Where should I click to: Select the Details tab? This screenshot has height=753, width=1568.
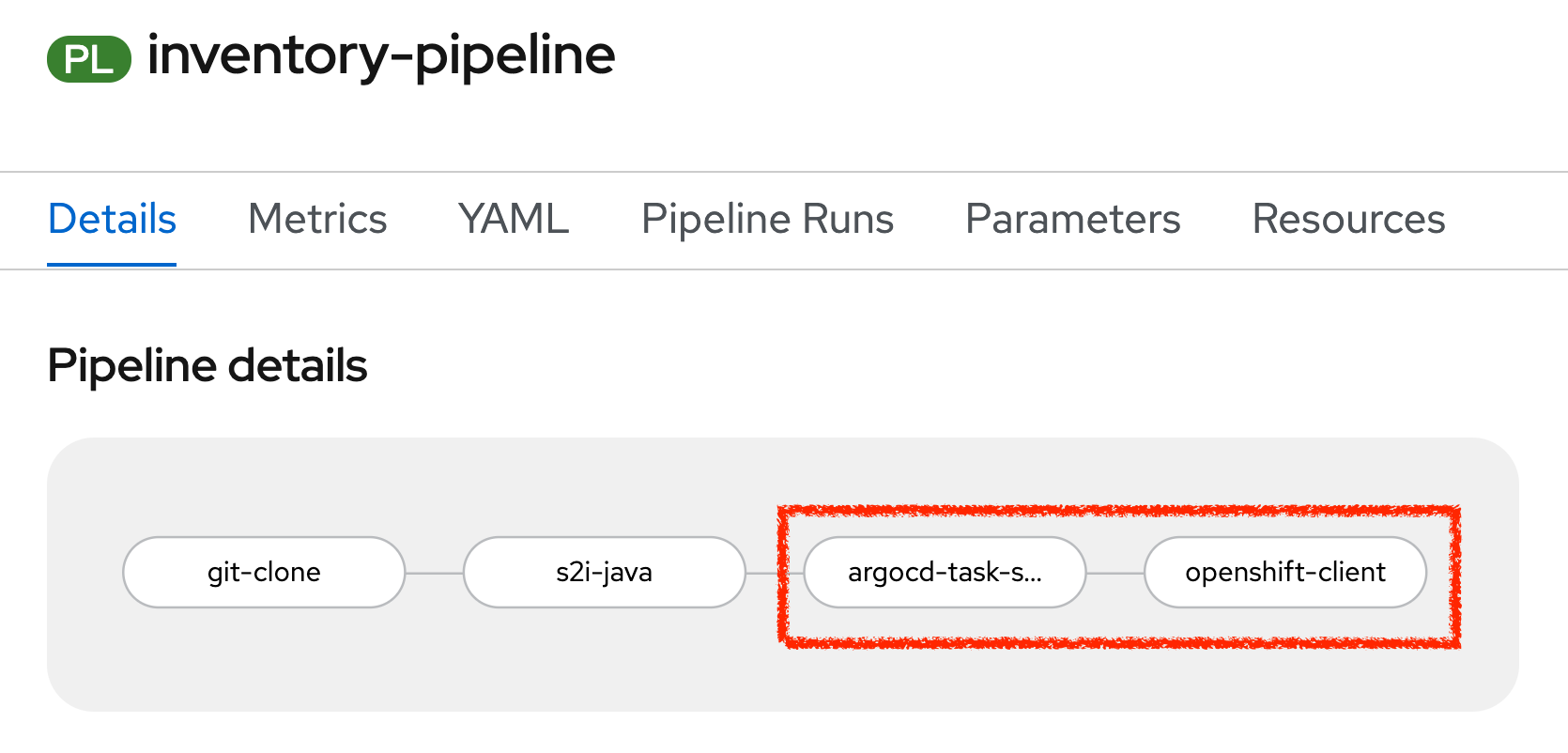pos(111,219)
